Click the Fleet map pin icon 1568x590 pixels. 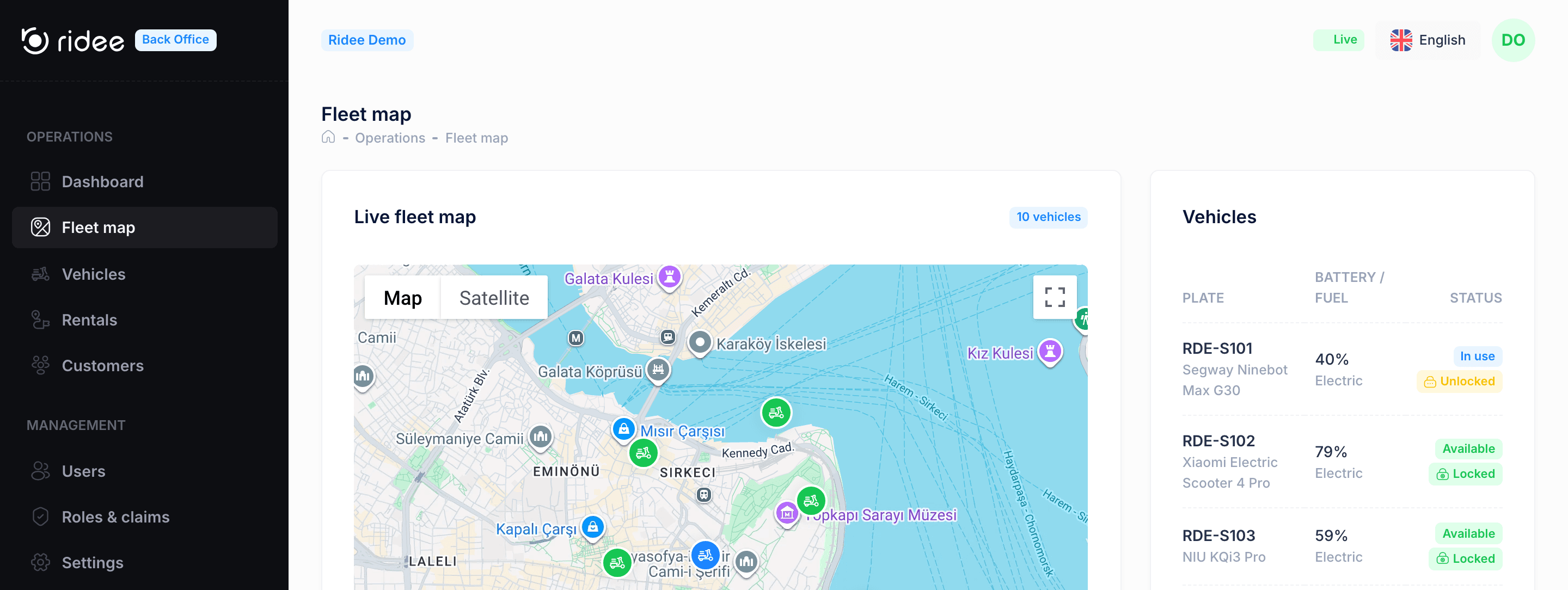tap(40, 228)
